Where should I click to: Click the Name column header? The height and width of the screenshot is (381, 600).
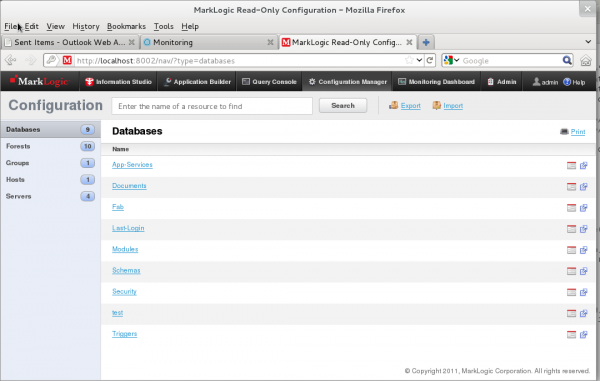pyautogui.click(x=120, y=149)
